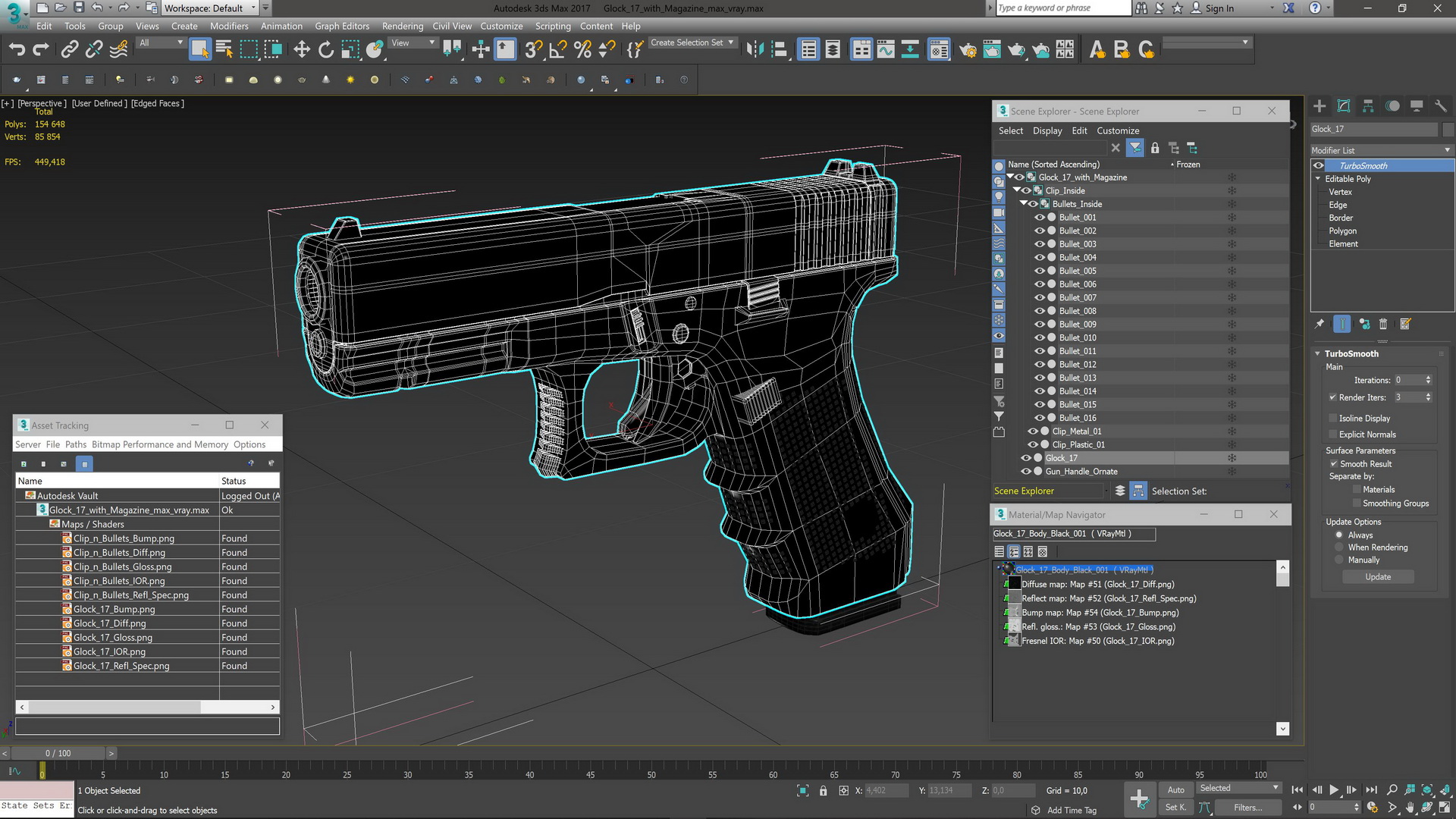The height and width of the screenshot is (819, 1456).
Task: Click the Undo arrow in main toolbar
Action: pyautogui.click(x=17, y=50)
